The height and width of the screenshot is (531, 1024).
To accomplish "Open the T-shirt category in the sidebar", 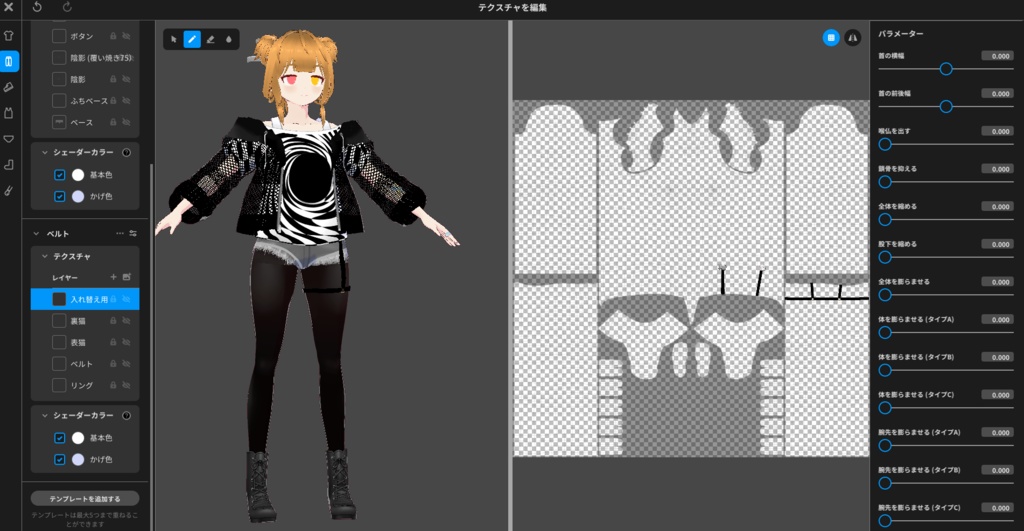I will tap(8, 36).
